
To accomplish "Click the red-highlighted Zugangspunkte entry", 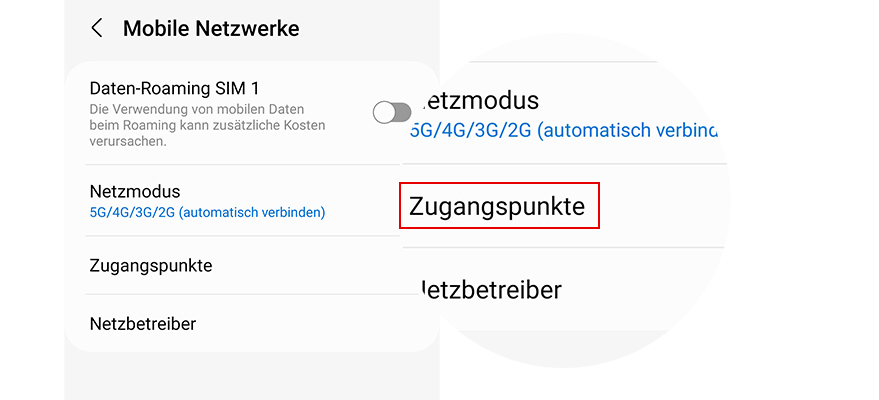I will pos(497,206).
